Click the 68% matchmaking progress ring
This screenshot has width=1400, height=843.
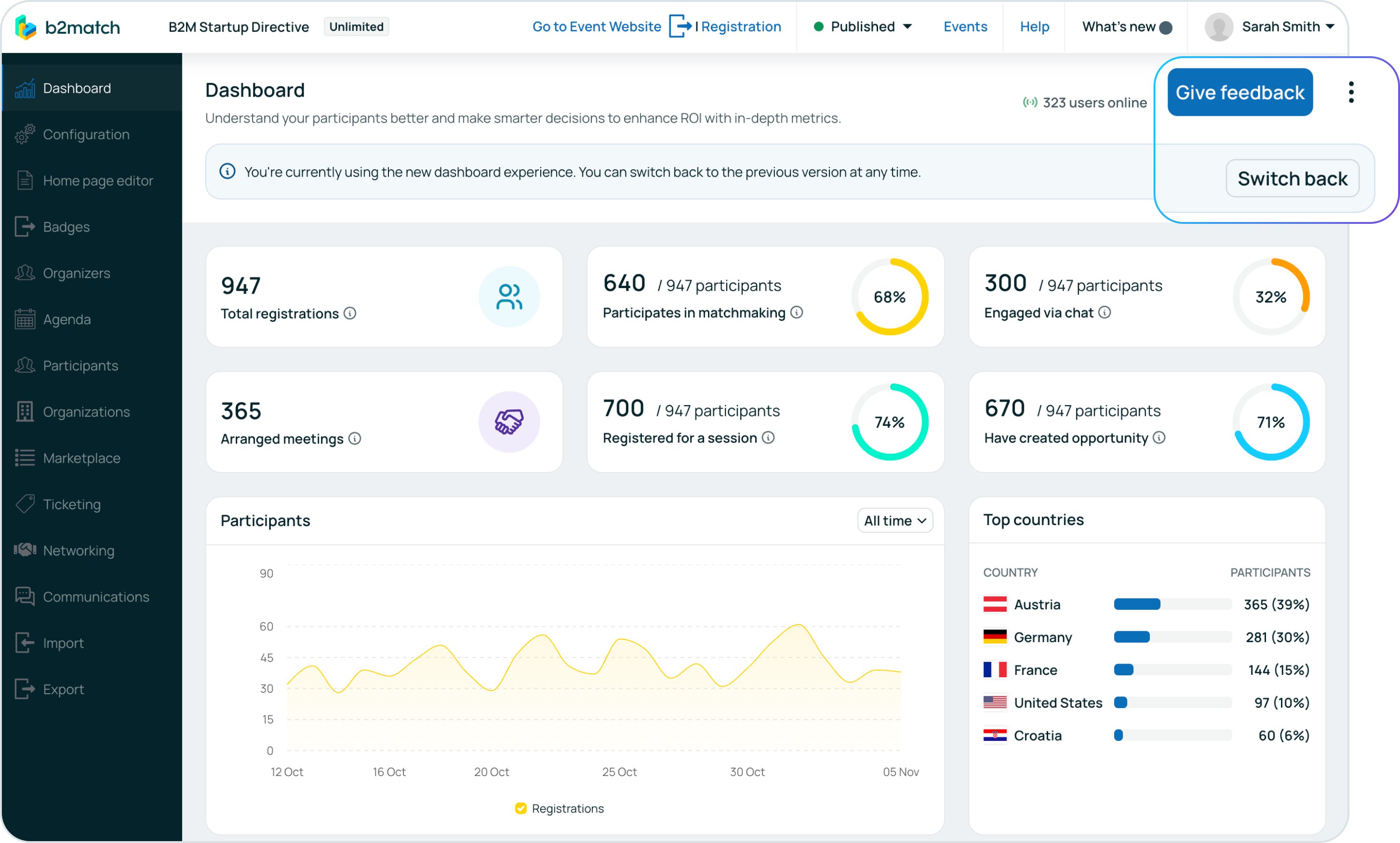(889, 297)
